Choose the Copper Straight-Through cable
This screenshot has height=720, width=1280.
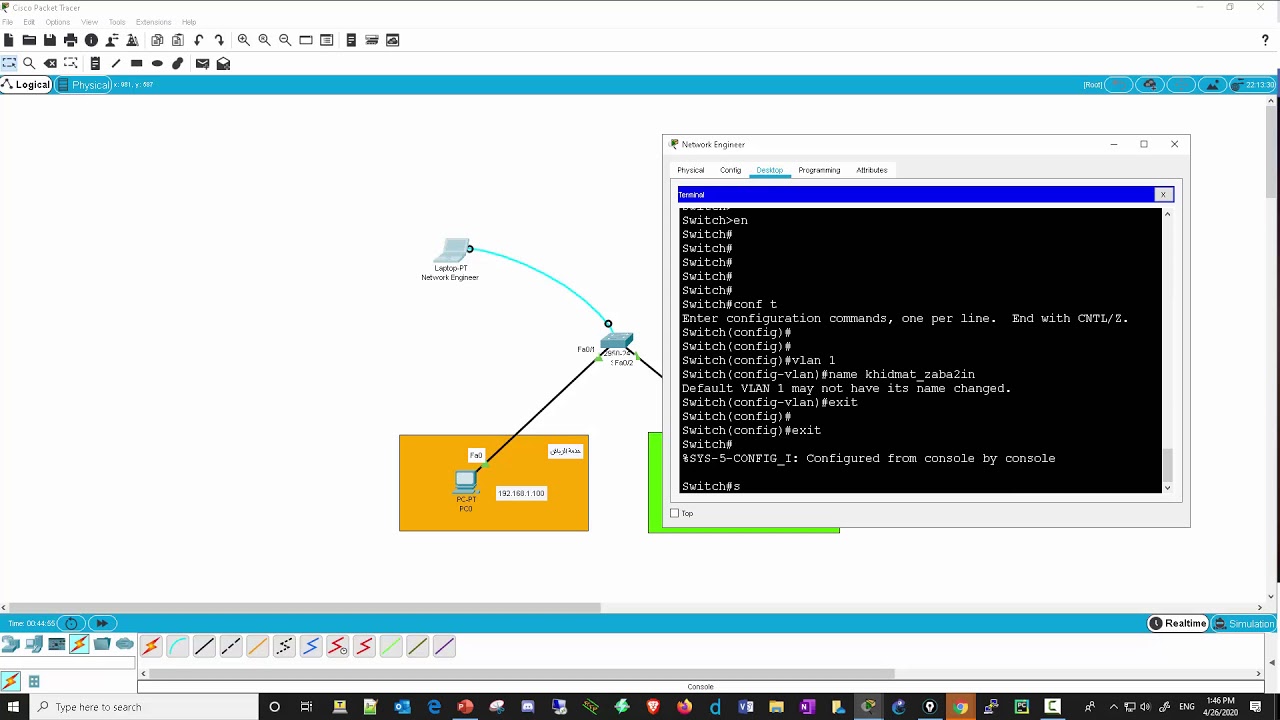[204, 647]
